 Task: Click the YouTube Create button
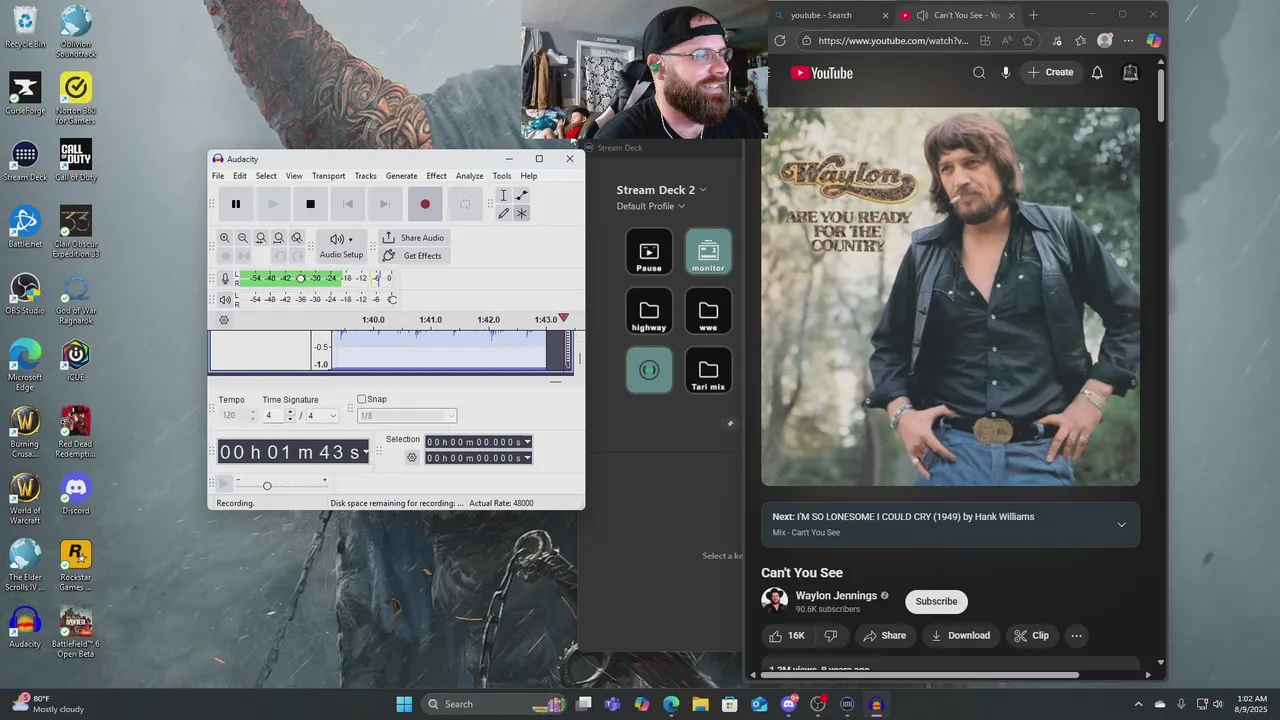pos(1050,72)
